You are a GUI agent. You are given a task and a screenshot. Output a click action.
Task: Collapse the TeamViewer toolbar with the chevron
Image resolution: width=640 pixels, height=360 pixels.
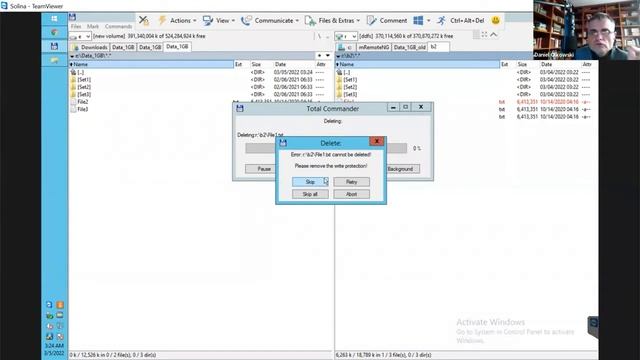[x=493, y=35]
